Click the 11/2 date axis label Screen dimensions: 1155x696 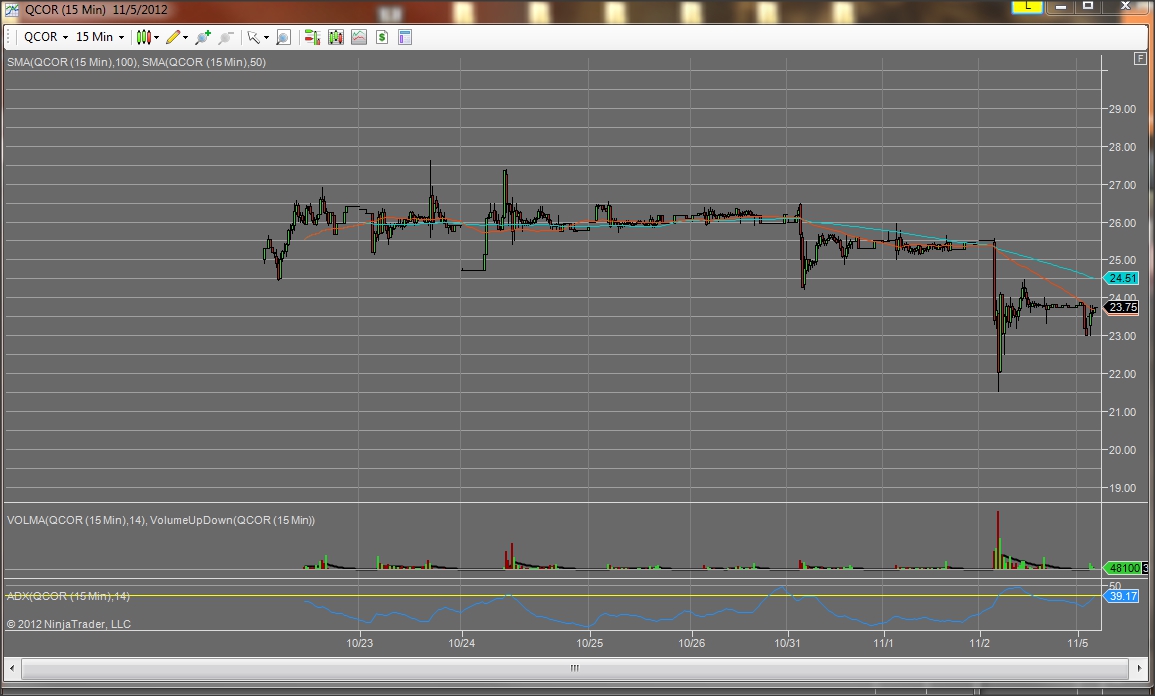980,643
